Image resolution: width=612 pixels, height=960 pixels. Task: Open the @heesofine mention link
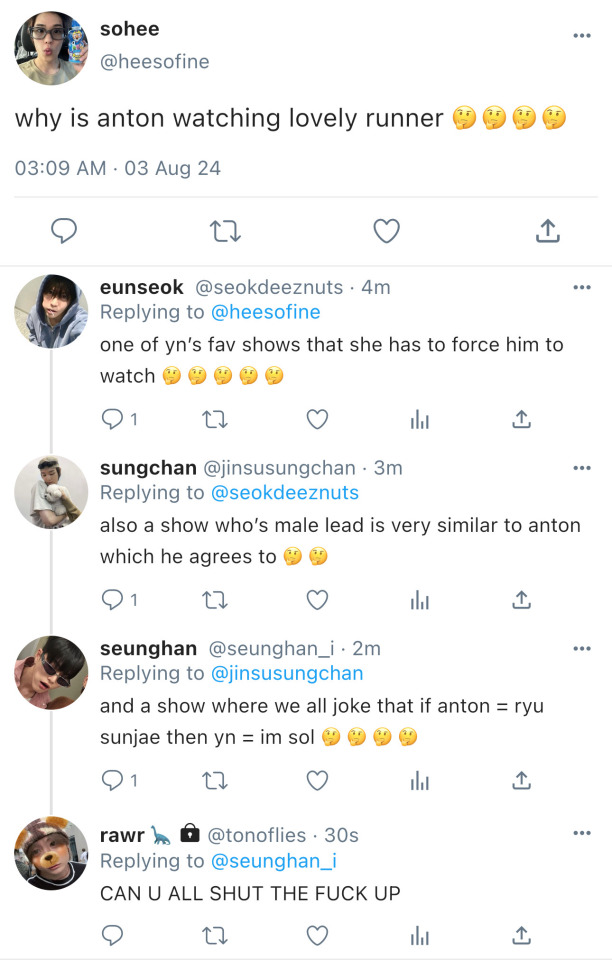266,312
